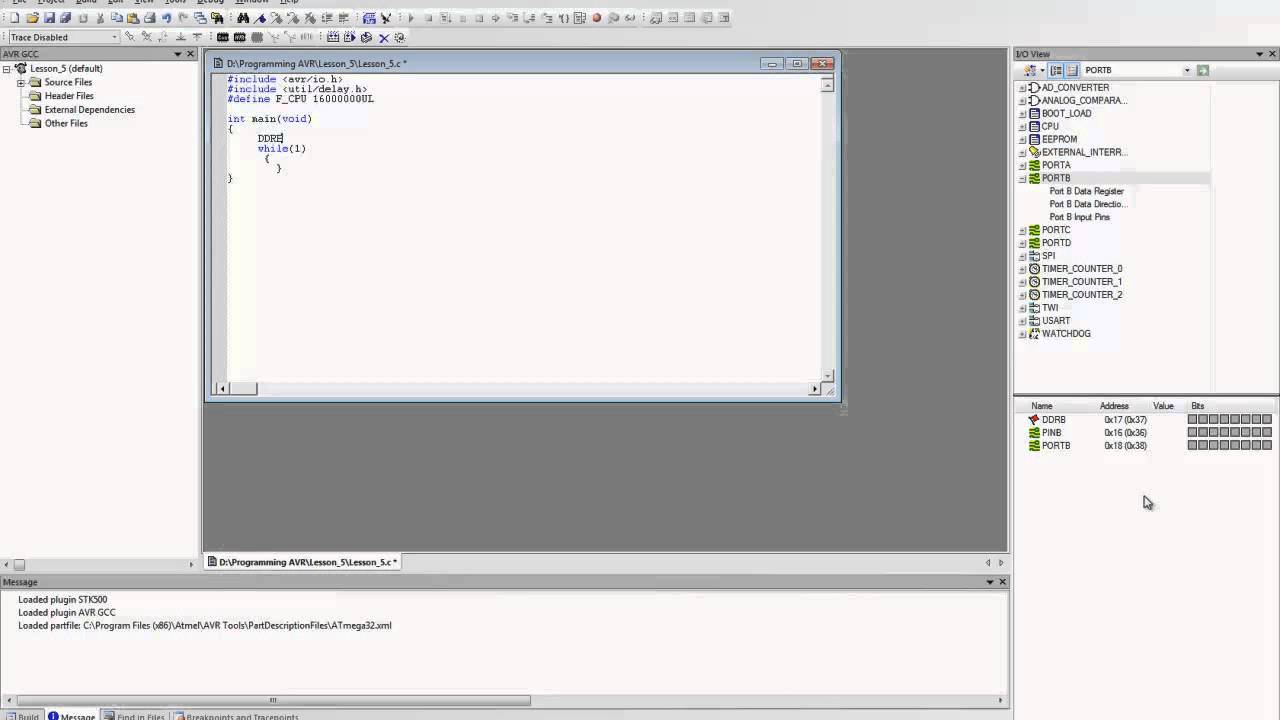Expand the Source Files folder
This screenshot has height=720, width=1280.
(21, 82)
